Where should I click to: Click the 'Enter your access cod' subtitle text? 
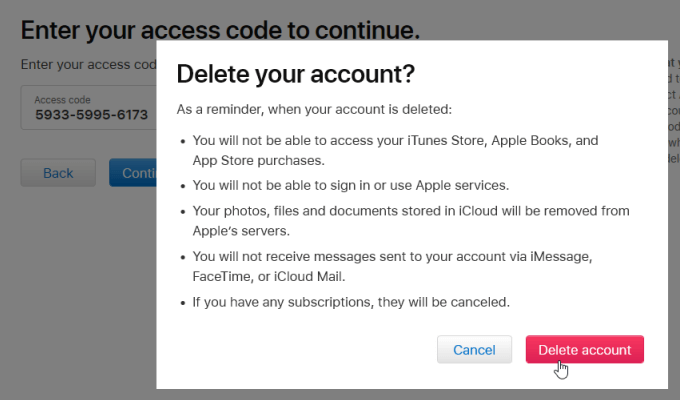click(88, 65)
